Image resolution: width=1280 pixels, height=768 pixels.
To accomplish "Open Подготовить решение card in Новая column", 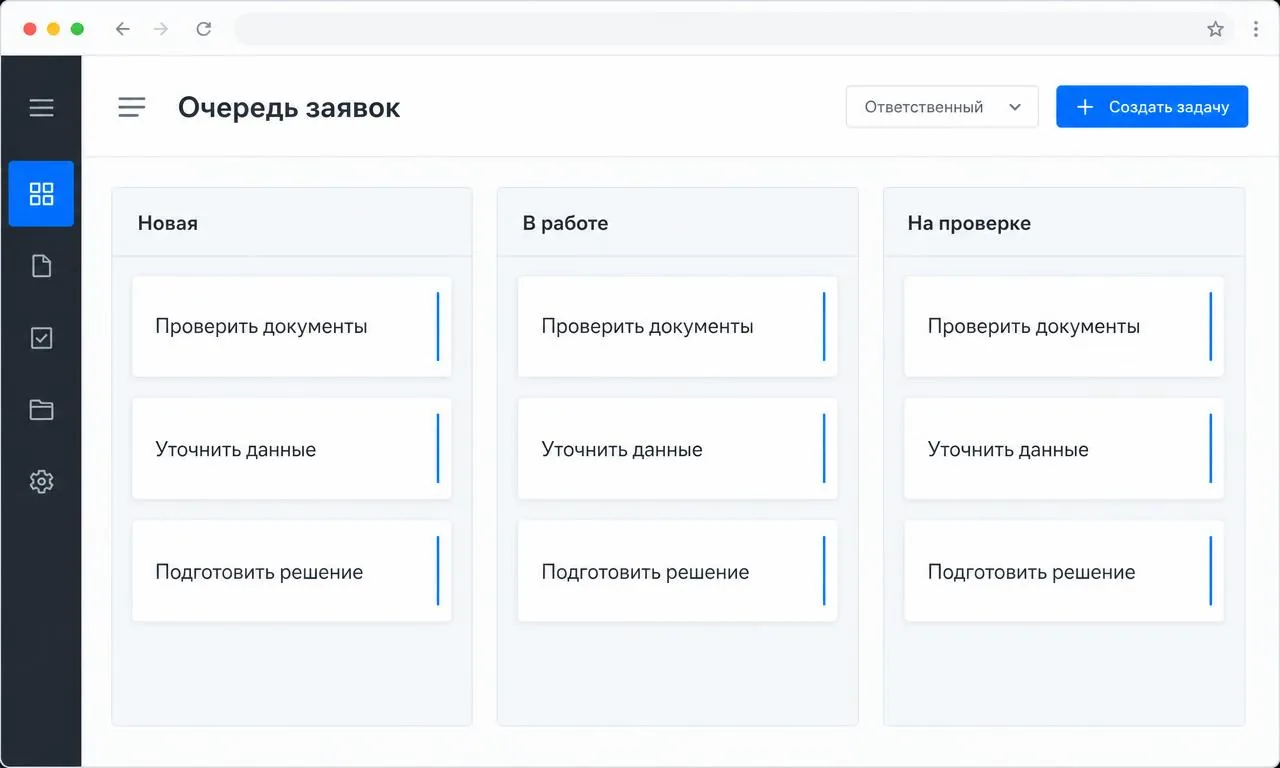I will [292, 571].
